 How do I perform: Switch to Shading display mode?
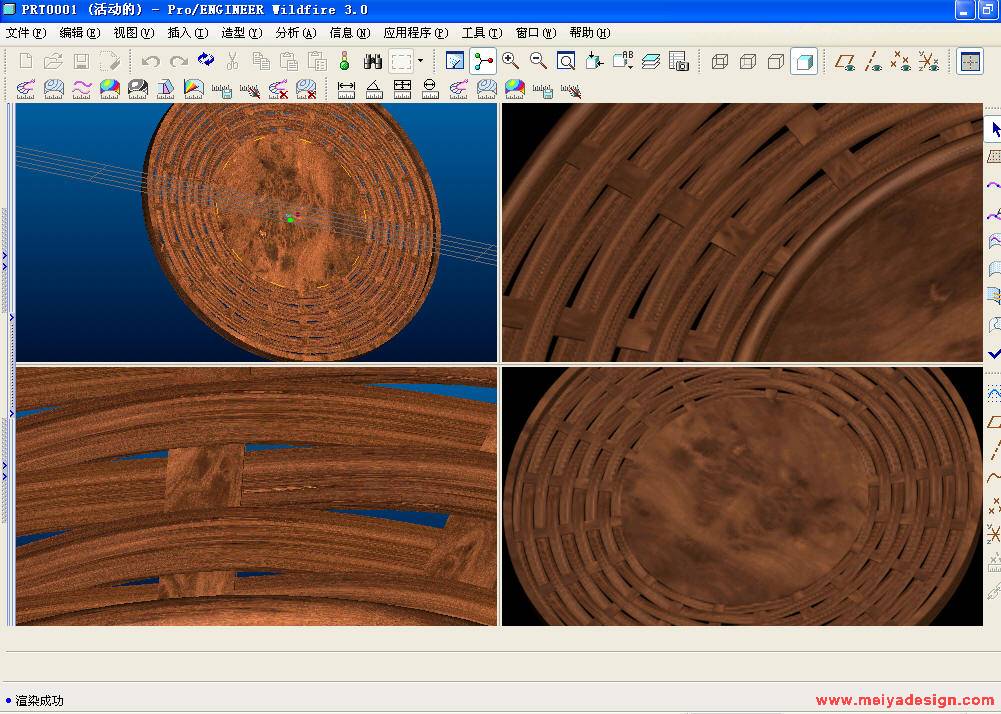pyautogui.click(x=804, y=61)
